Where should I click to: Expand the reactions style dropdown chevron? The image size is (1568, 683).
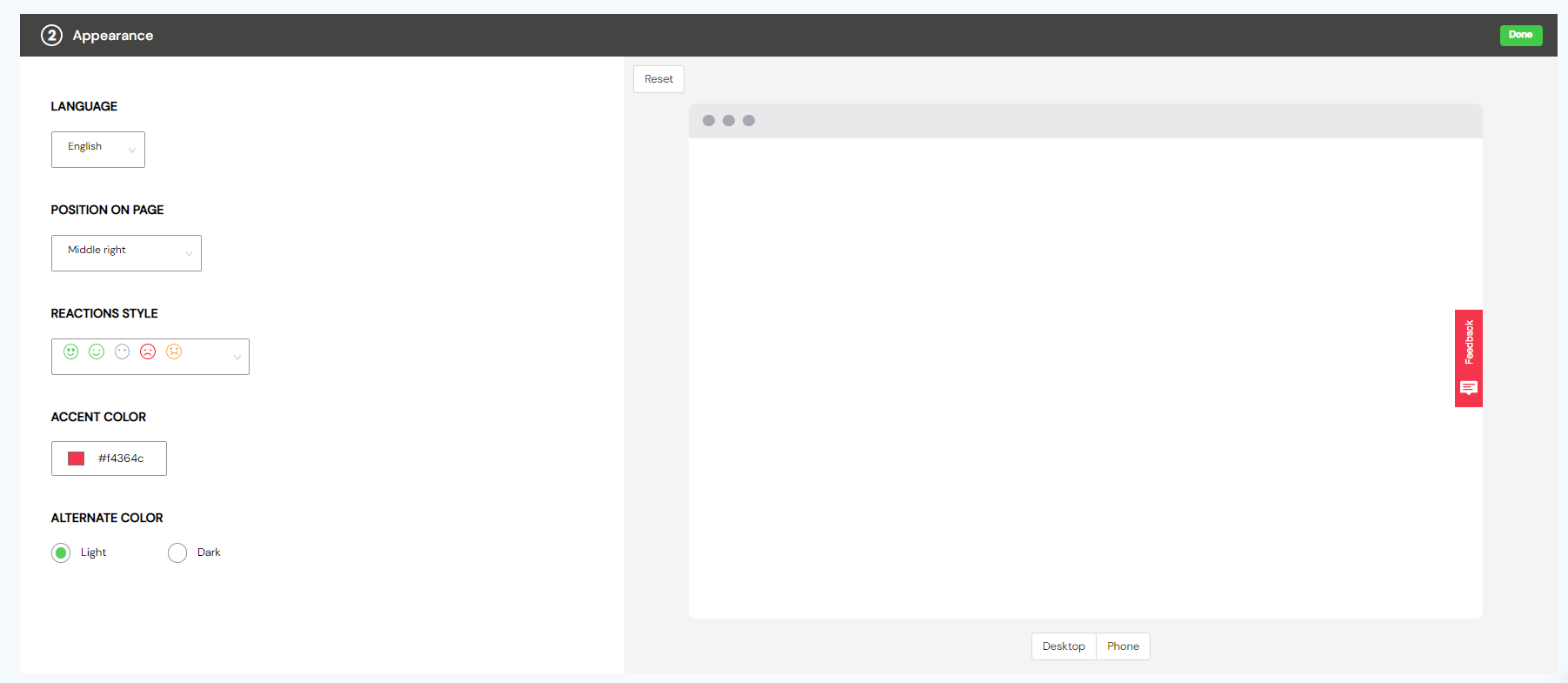(237, 358)
